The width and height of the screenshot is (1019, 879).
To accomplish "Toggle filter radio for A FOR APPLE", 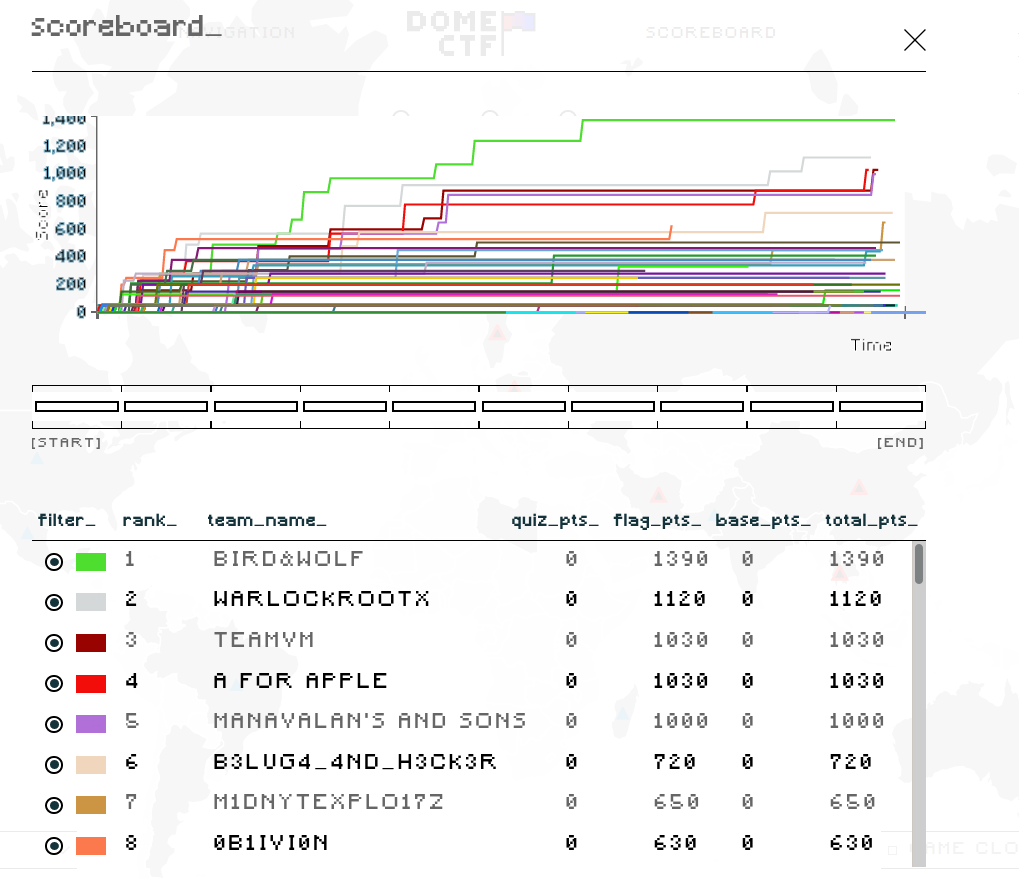I will [54, 684].
